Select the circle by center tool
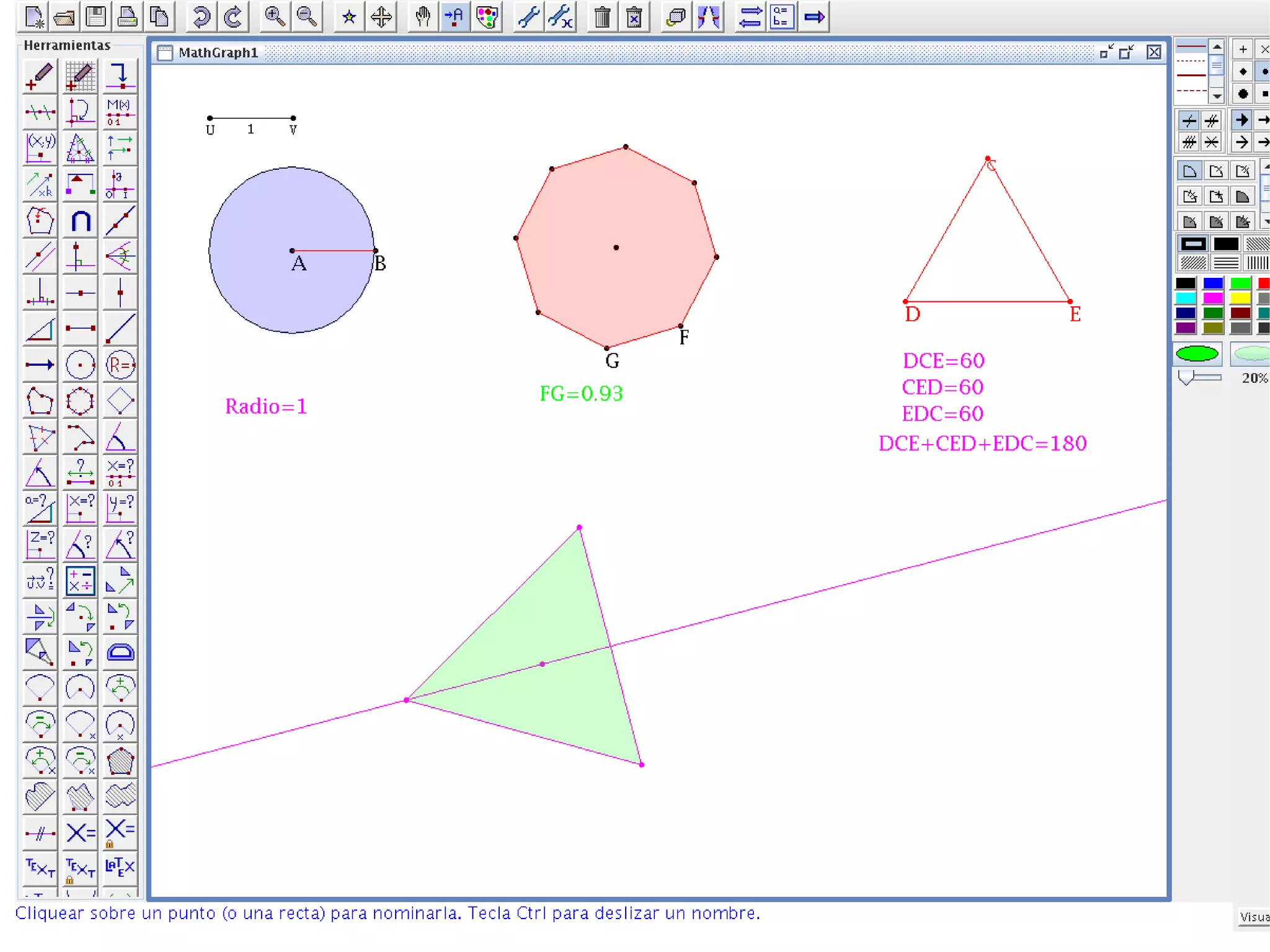This screenshot has height=952, width=1270. coord(80,365)
